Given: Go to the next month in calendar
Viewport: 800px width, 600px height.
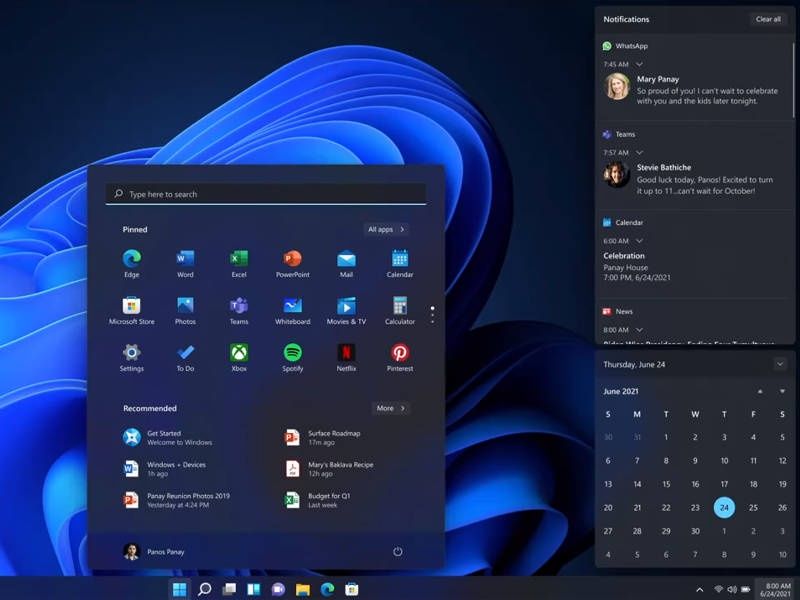Looking at the screenshot, I should [x=782, y=391].
